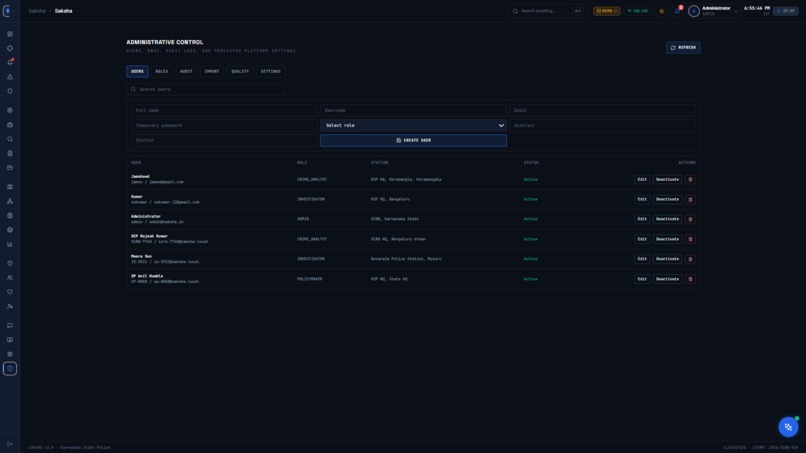The height and width of the screenshot is (453, 806).
Task: Open the warning triangle sidebar icon
Action: [x=10, y=77]
